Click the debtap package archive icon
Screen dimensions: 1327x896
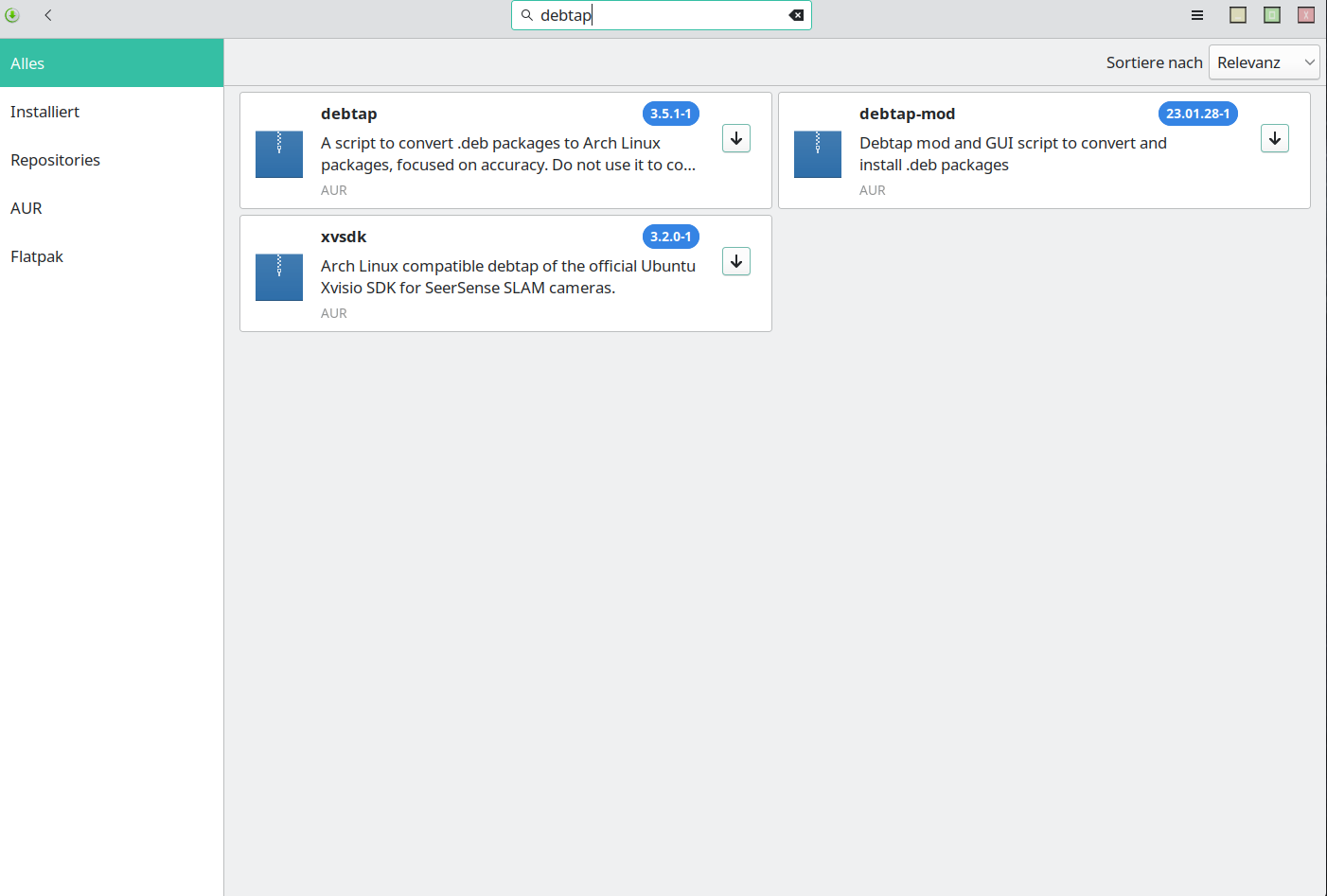279,154
